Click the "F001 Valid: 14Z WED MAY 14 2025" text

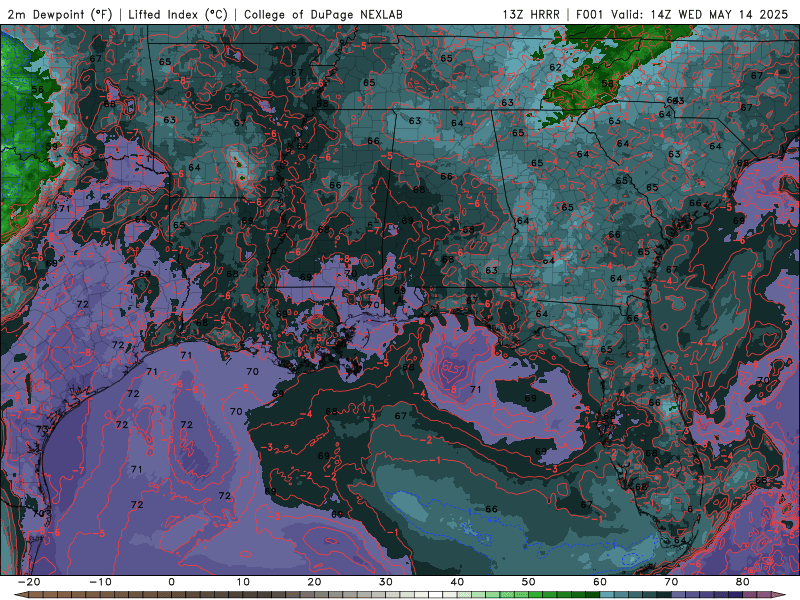(x=682, y=14)
